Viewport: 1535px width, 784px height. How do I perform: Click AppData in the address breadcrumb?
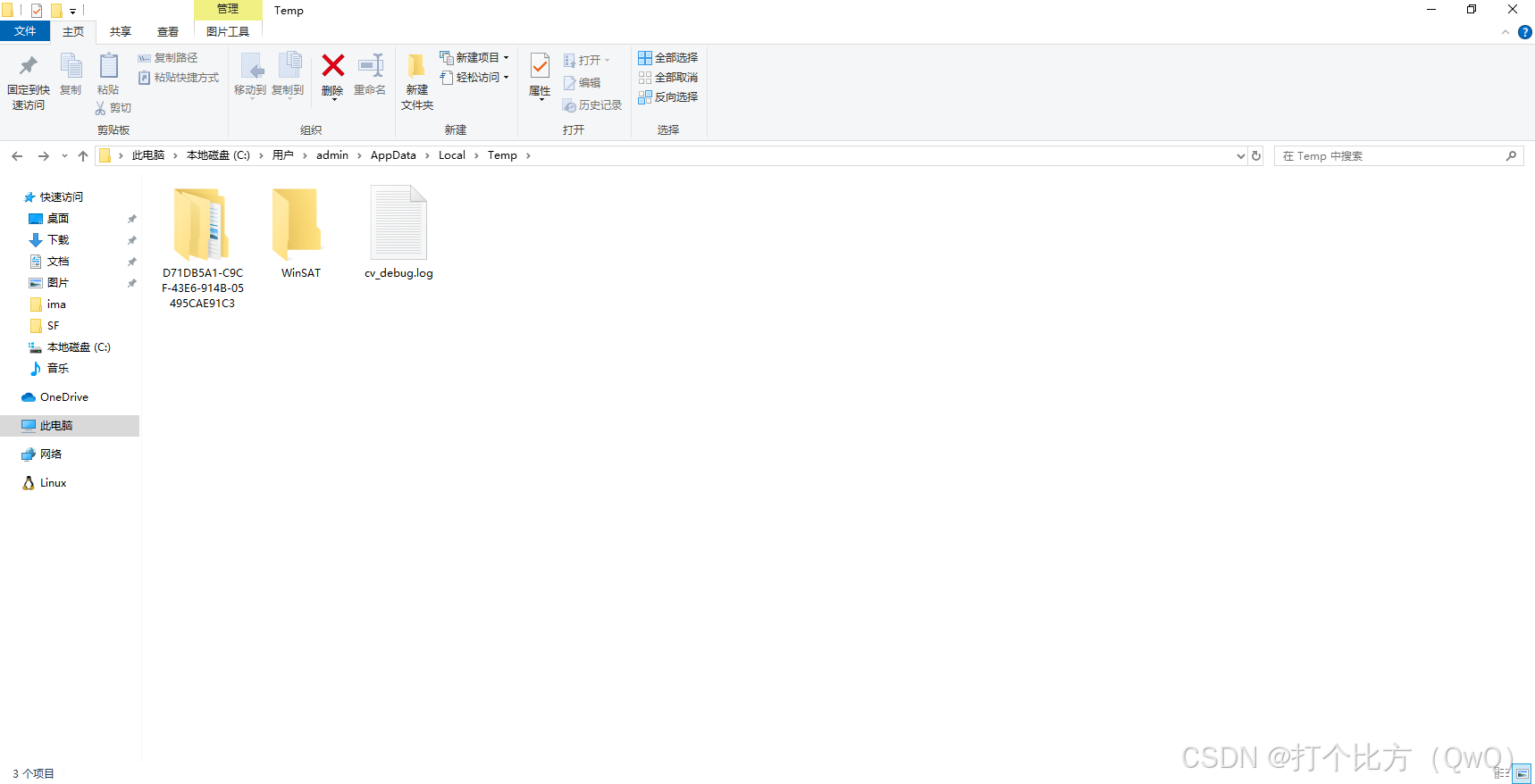coord(393,155)
